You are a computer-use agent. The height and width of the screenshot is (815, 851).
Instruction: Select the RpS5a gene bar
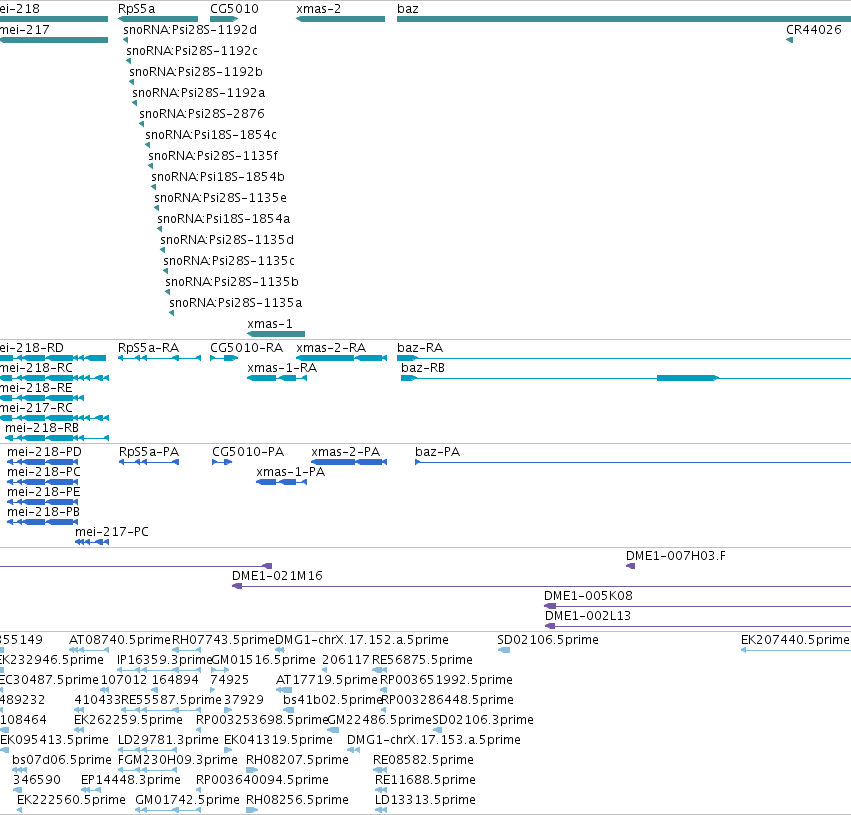(x=158, y=19)
